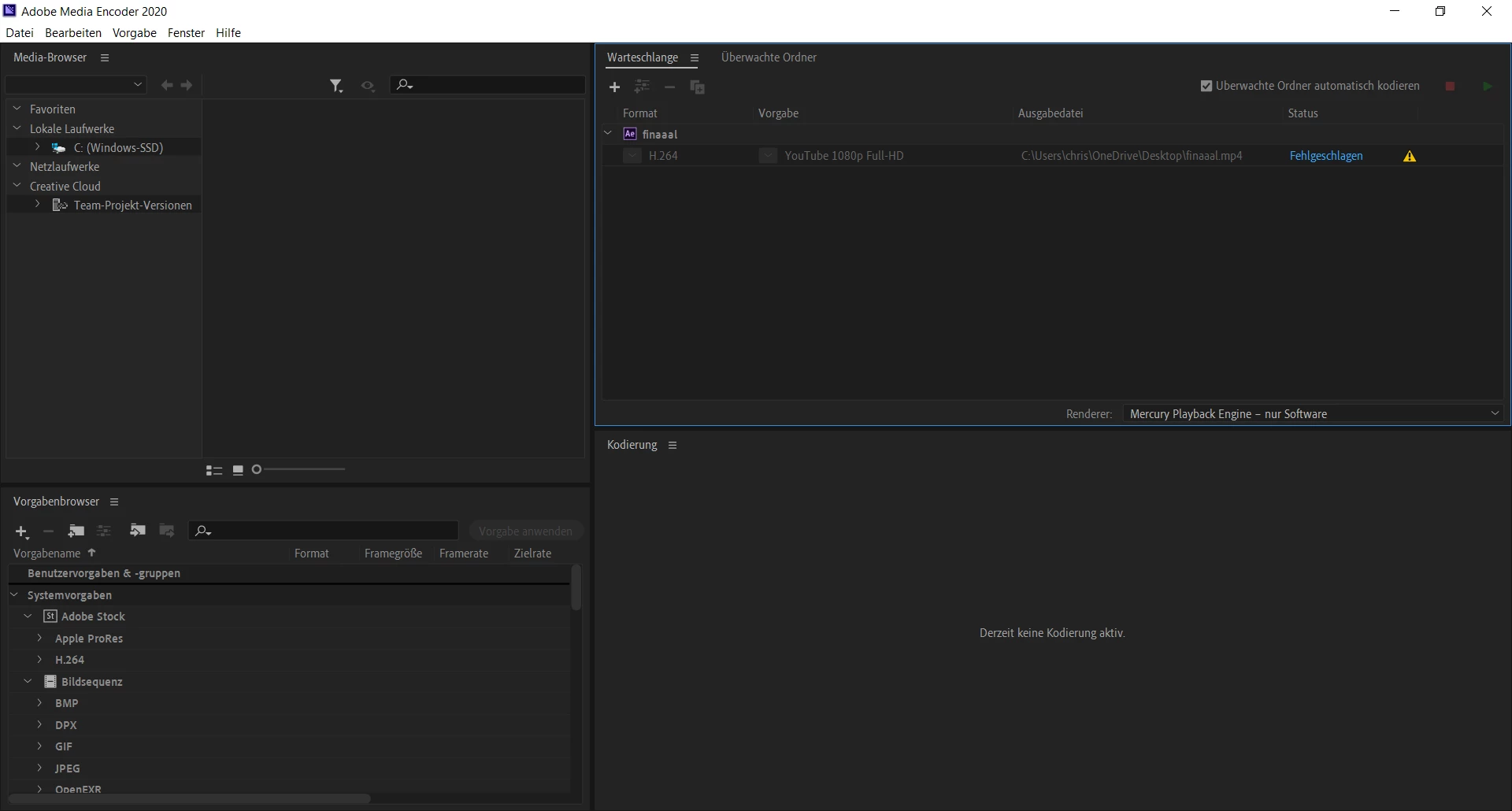Open the YouTube 1080p Full-HD preset dropdown

pos(768,156)
